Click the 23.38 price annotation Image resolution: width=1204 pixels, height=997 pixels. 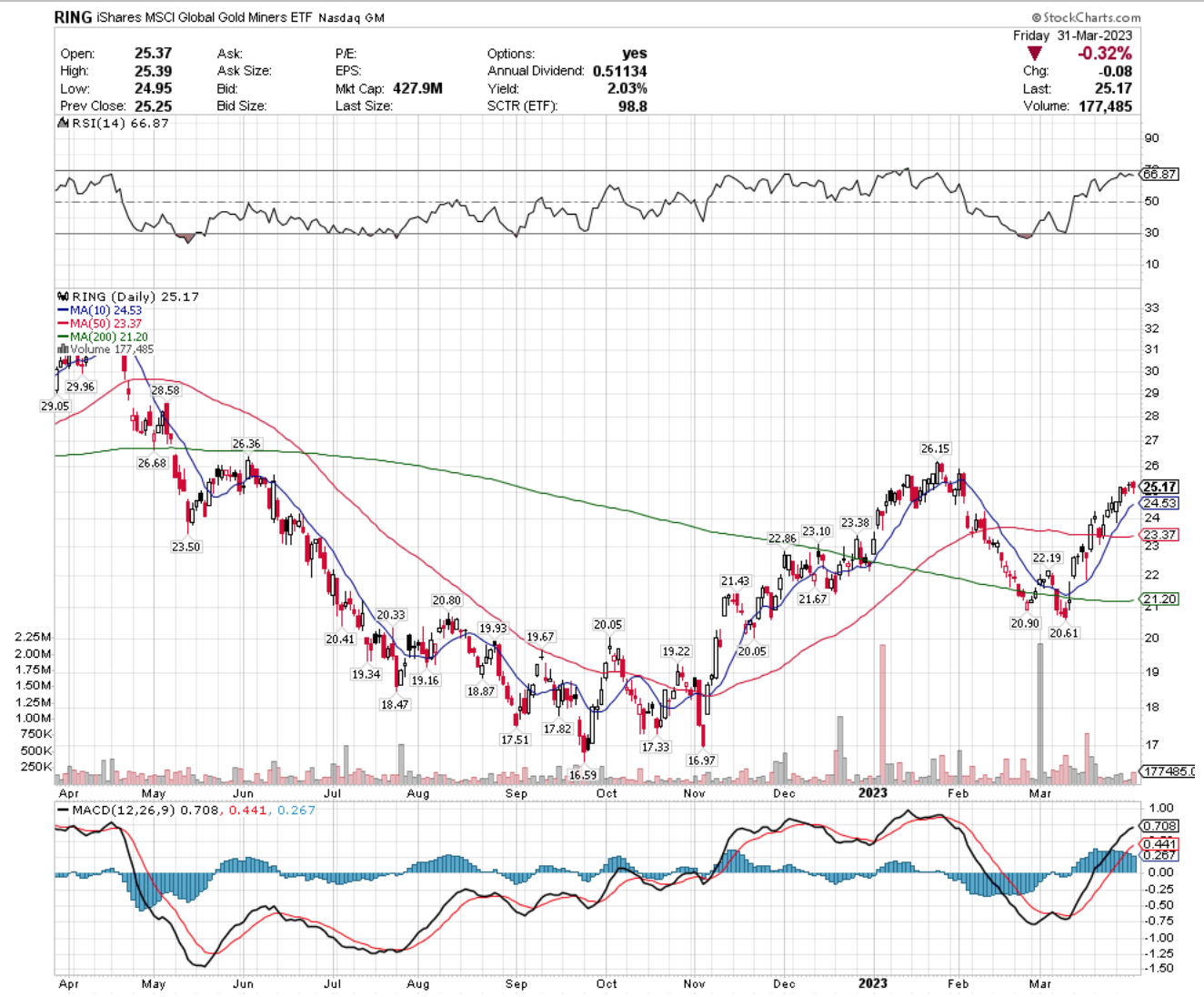(x=855, y=523)
